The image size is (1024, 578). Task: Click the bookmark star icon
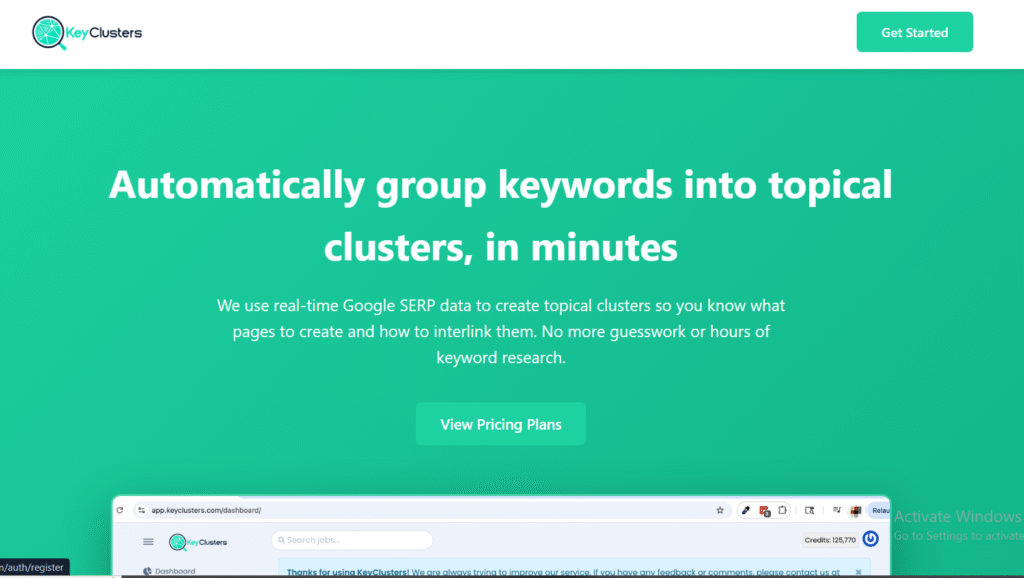point(720,510)
